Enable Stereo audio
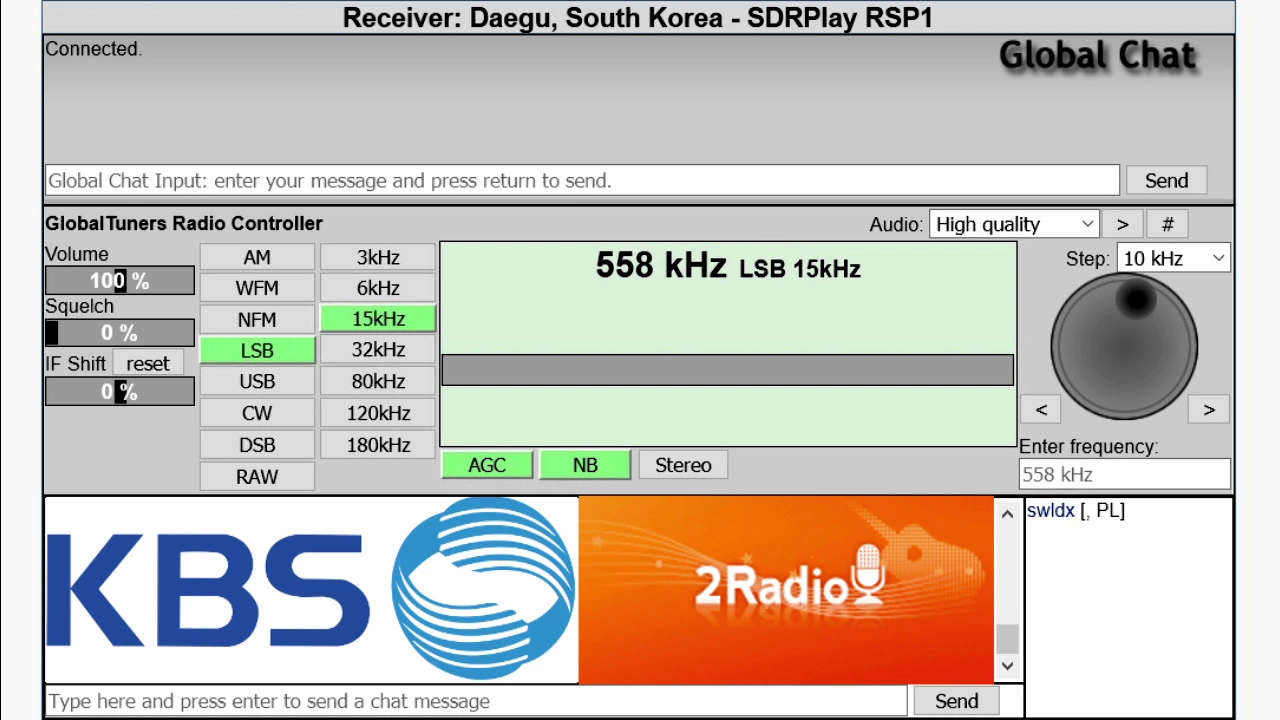The image size is (1280, 720). coord(683,465)
